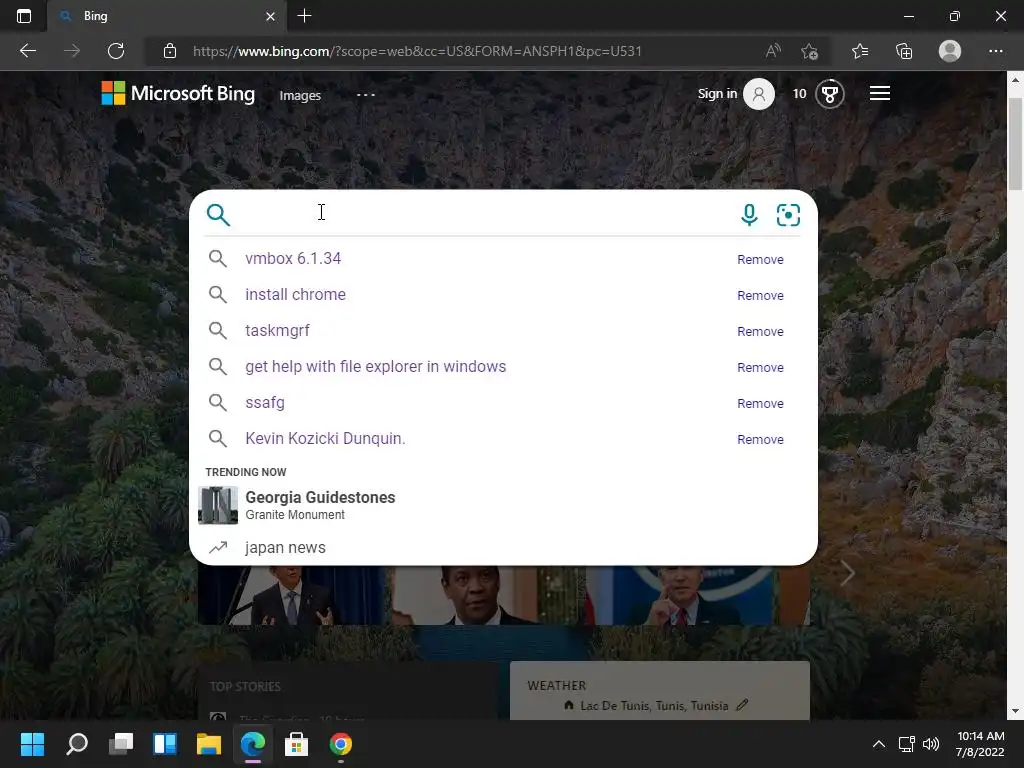Open the Windows Start menu
This screenshot has height=768, width=1024.
coord(32,744)
